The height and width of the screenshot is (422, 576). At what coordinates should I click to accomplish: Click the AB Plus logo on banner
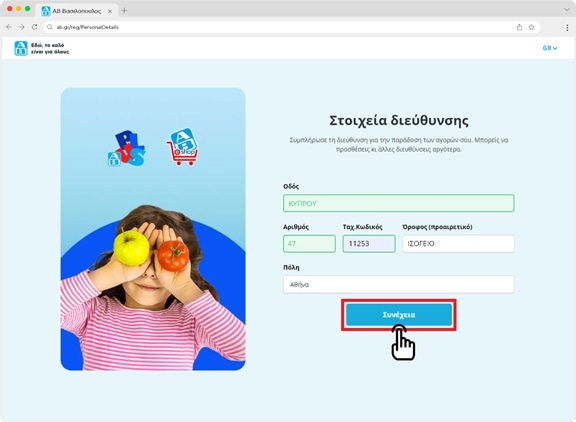(x=127, y=148)
